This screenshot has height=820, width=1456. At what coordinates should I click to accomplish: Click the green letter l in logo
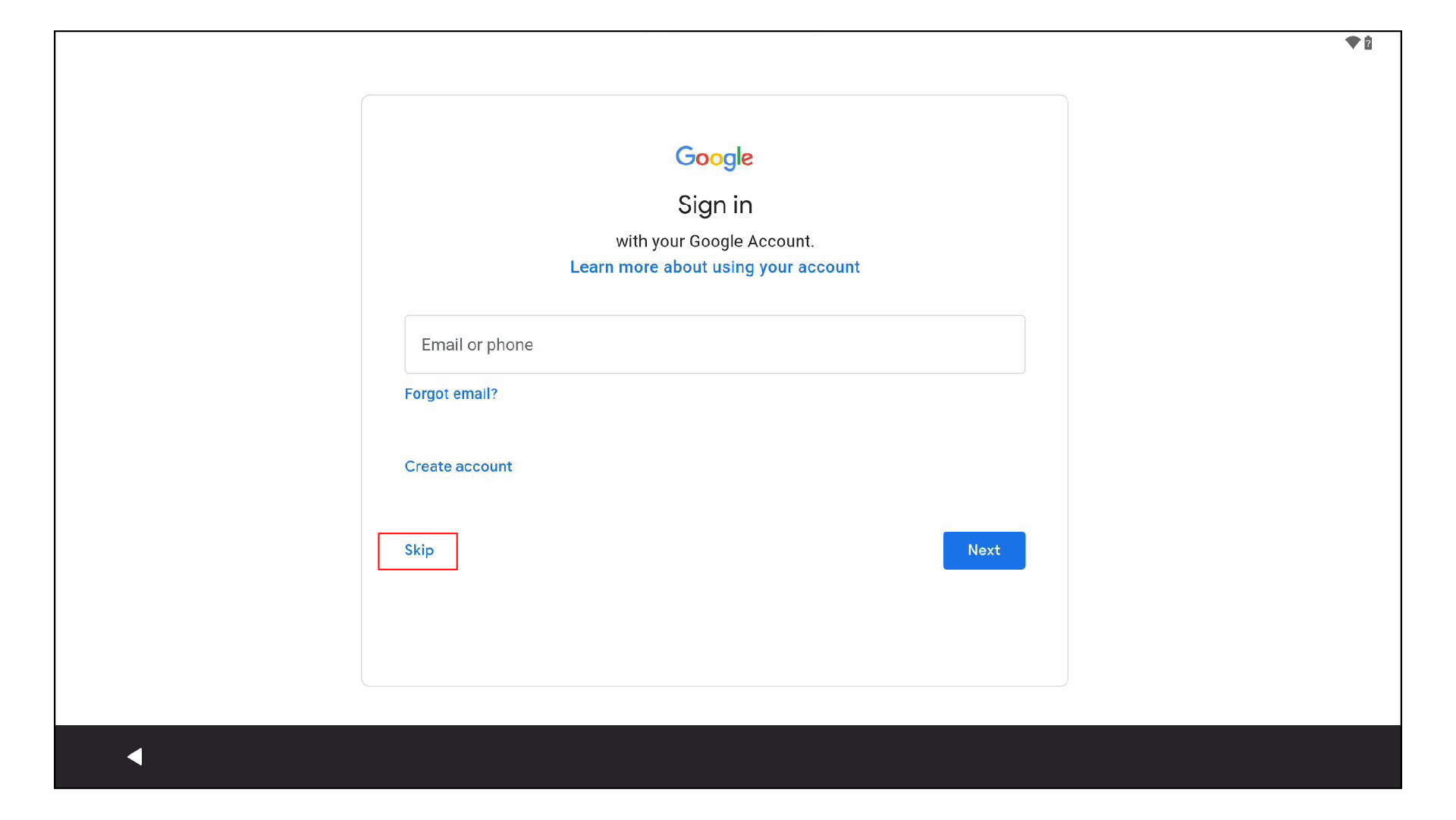[738, 156]
